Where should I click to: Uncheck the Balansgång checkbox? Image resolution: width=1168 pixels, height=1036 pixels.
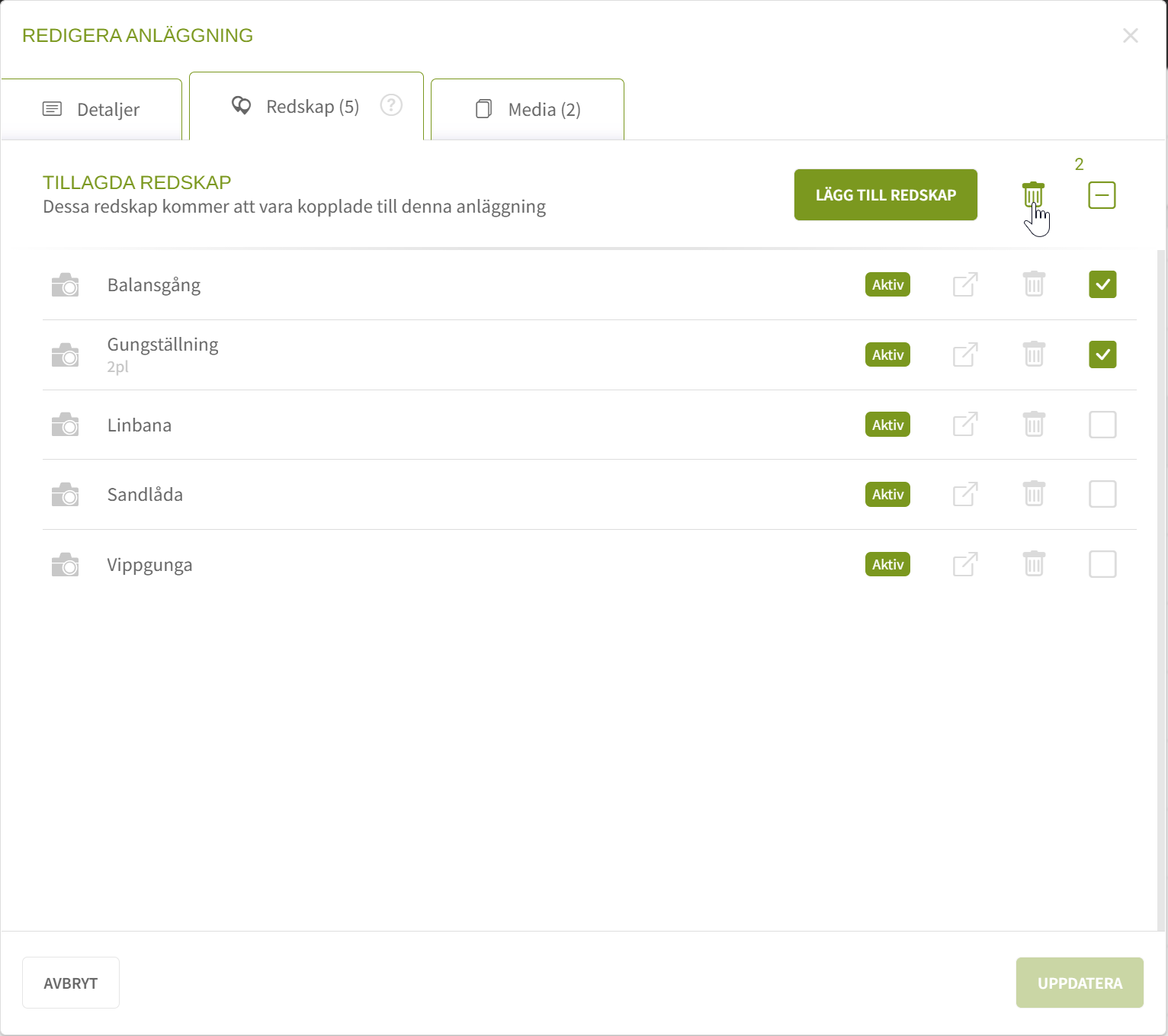coord(1102,284)
